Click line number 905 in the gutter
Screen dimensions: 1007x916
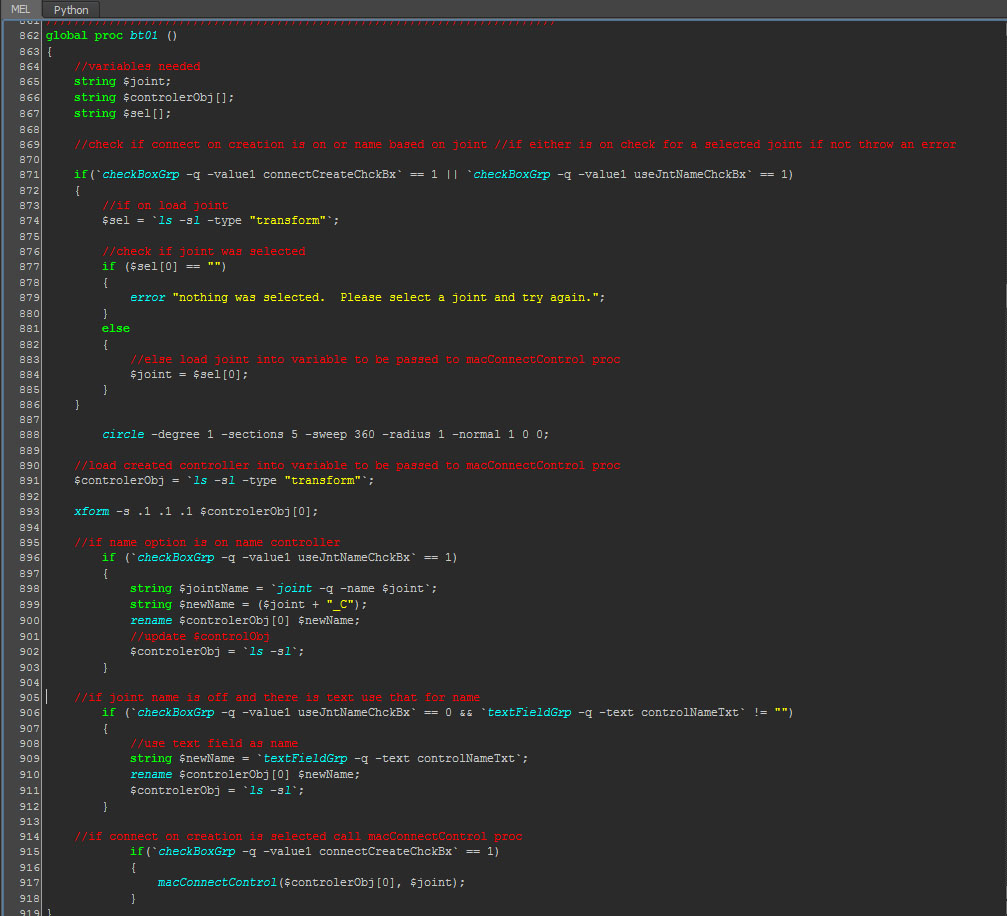pyautogui.click(x=29, y=698)
